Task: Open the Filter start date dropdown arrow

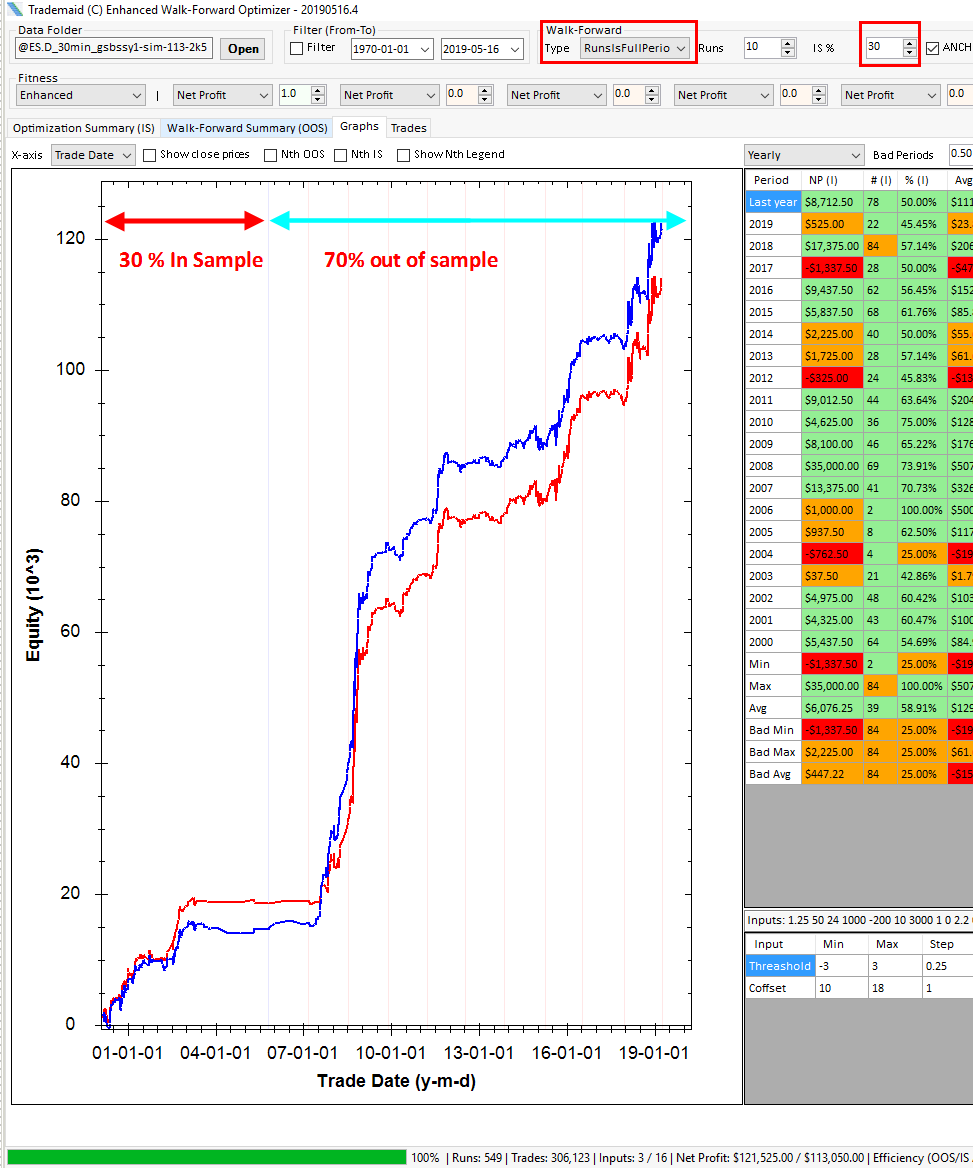Action: [x=424, y=49]
